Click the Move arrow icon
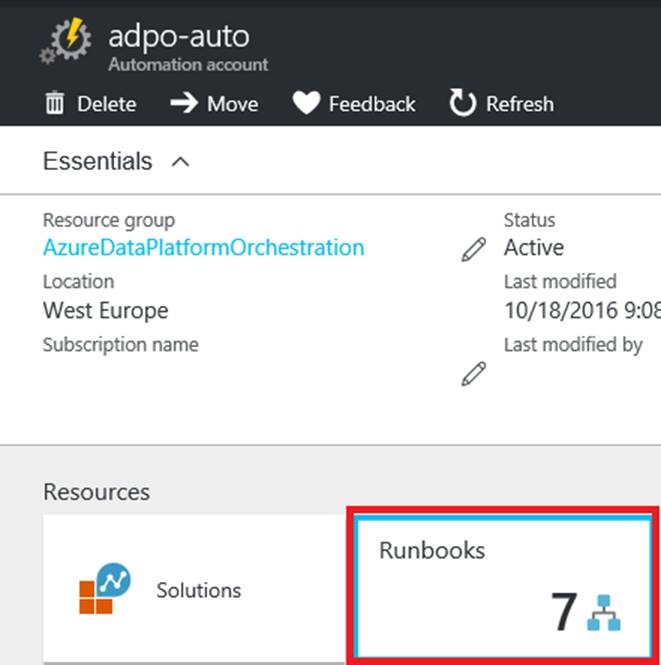This screenshot has height=665, width=661. (x=183, y=104)
